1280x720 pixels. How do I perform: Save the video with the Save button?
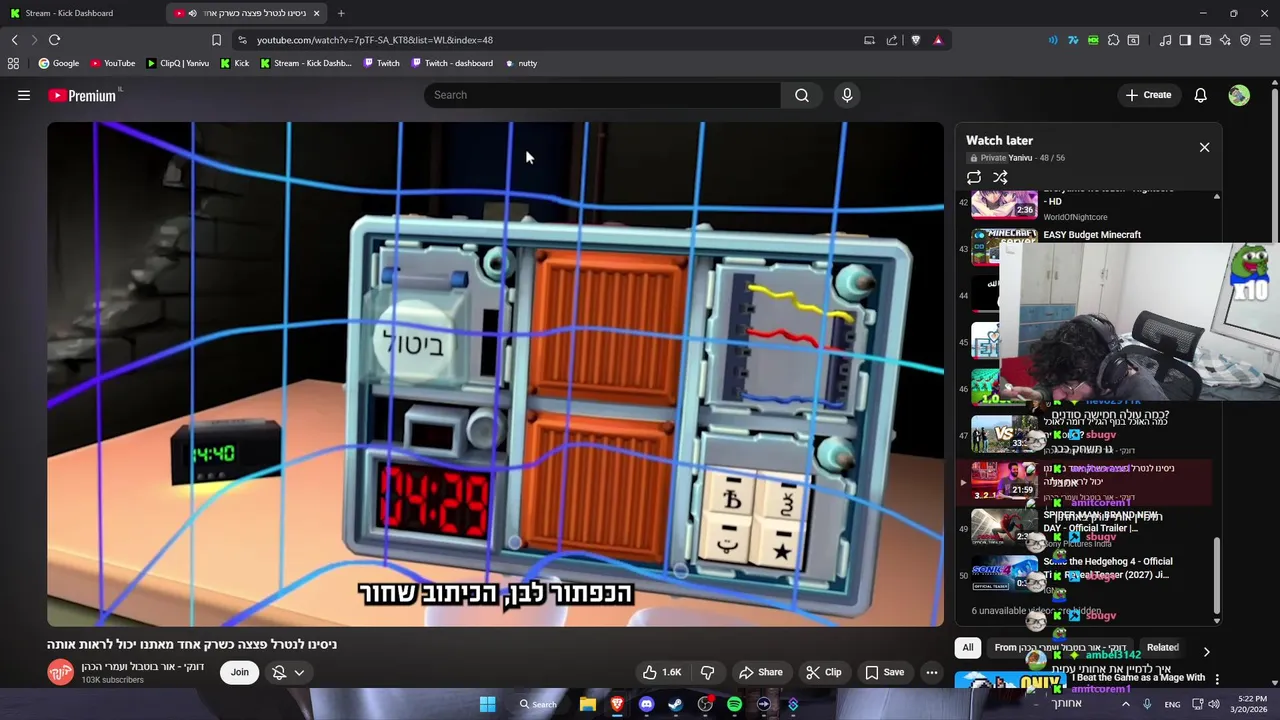tap(884, 672)
